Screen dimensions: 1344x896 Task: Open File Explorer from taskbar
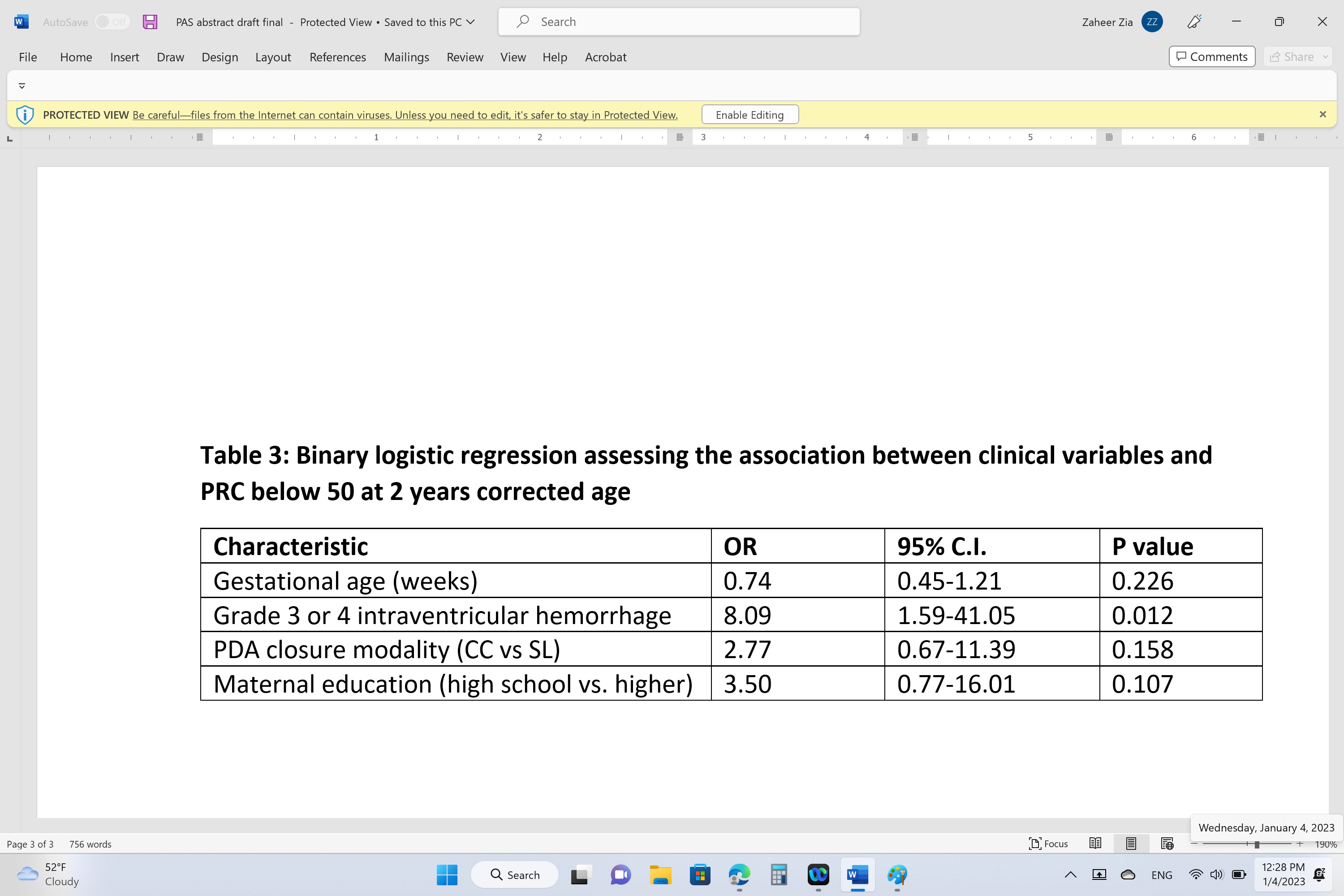(x=660, y=875)
